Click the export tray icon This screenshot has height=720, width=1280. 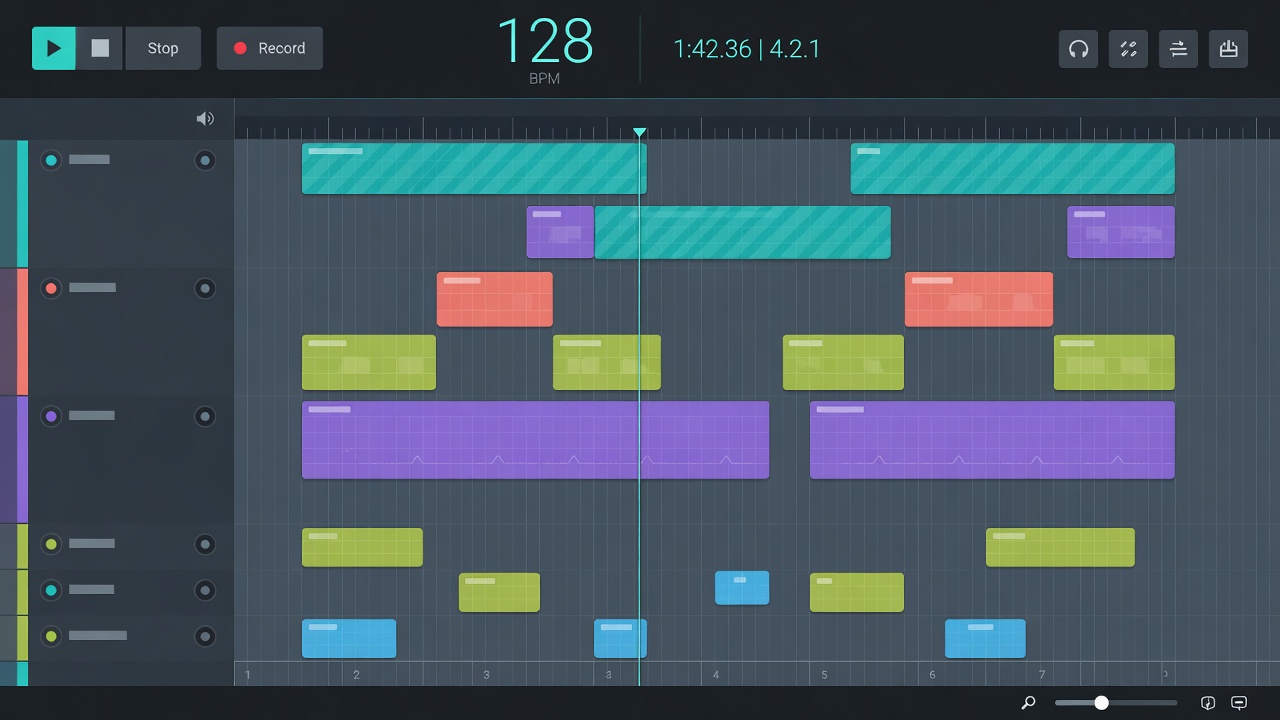pyautogui.click(x=1228, y=48)
